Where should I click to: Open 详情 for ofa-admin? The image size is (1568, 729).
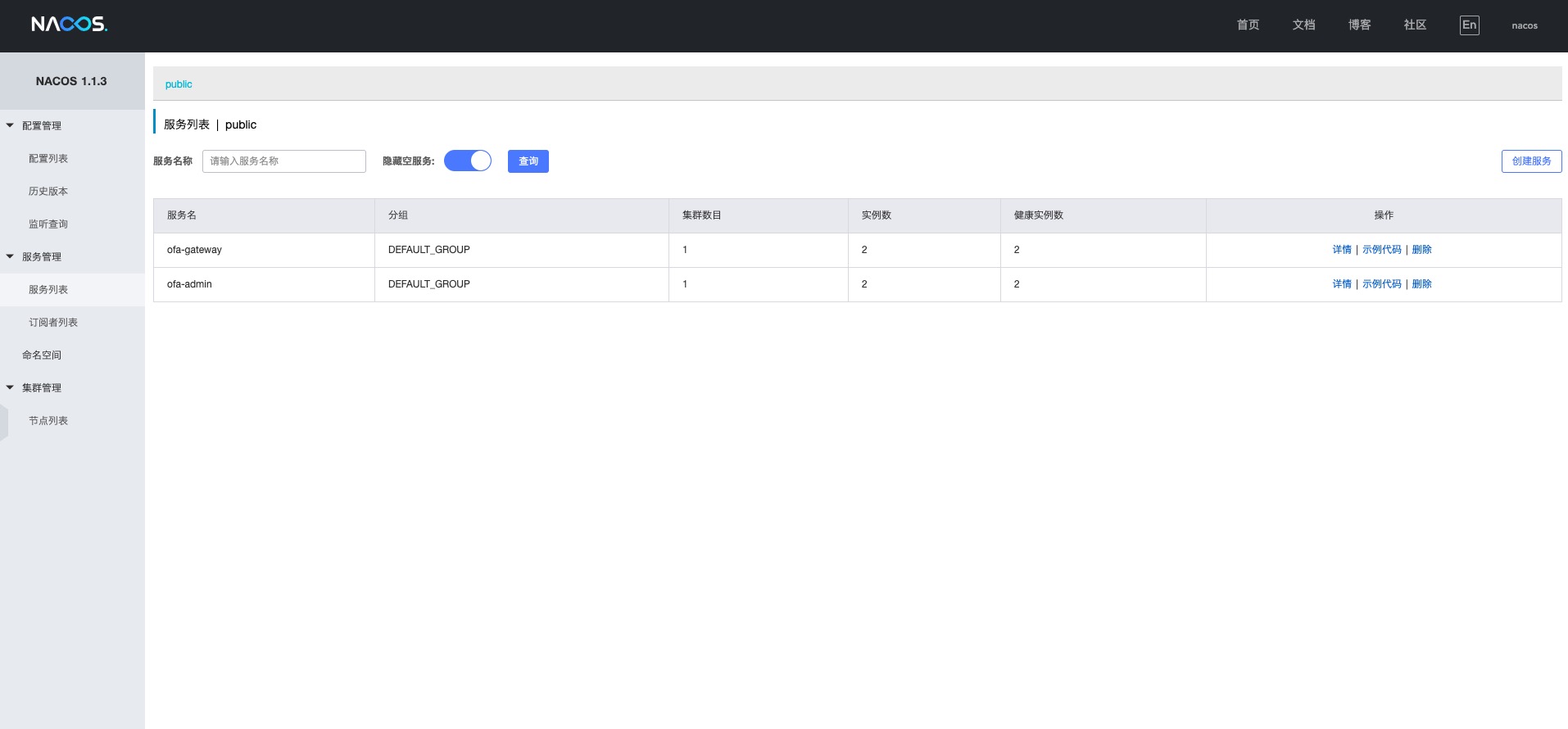[1342, 284]
